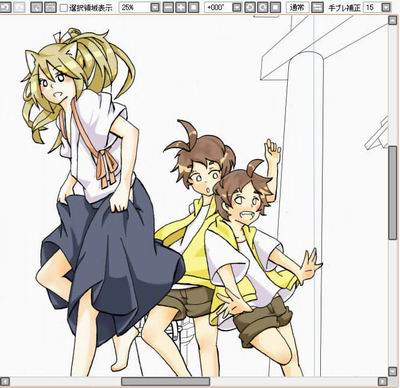Click the vertical scrollbar up arrow
Viewport: 400px width, 388px height.
(392, 21)
